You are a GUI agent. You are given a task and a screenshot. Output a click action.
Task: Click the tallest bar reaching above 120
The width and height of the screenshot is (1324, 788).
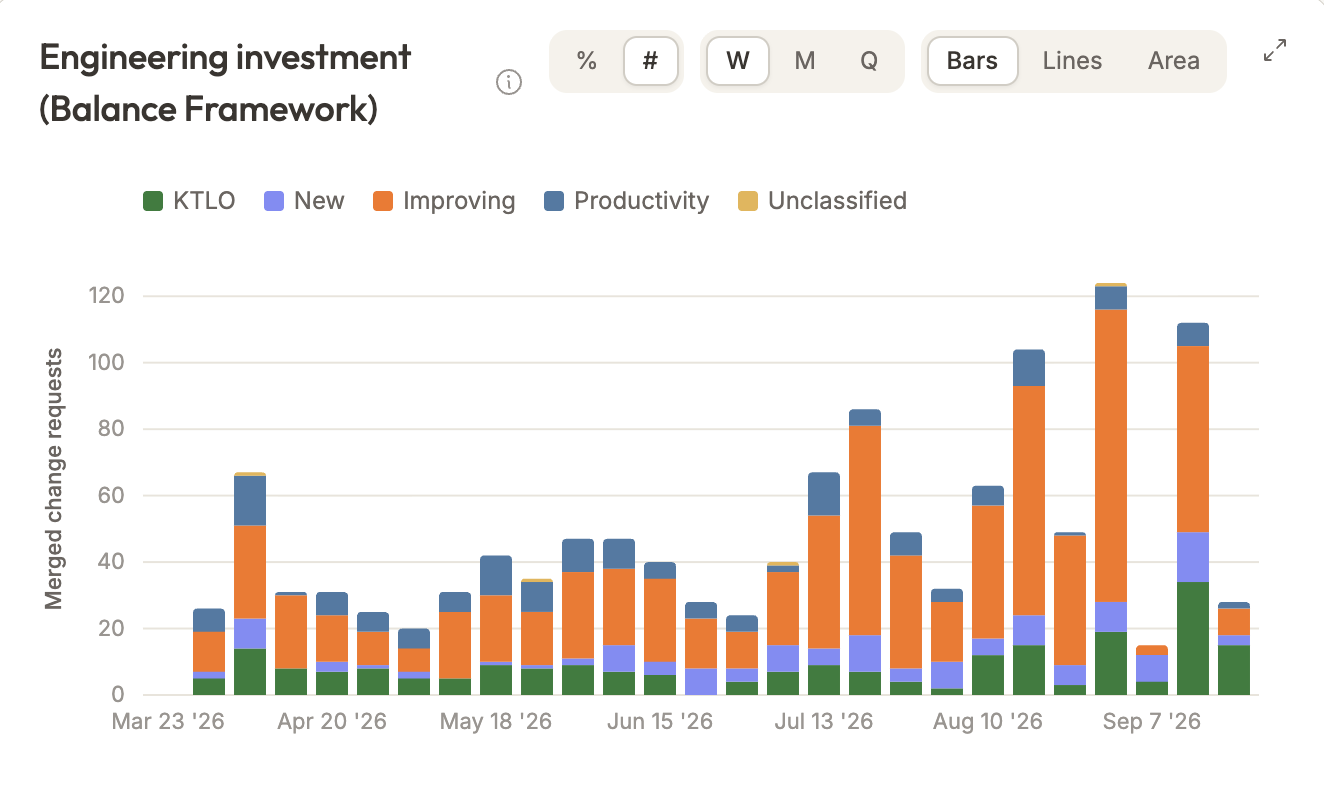point(1111,489)
